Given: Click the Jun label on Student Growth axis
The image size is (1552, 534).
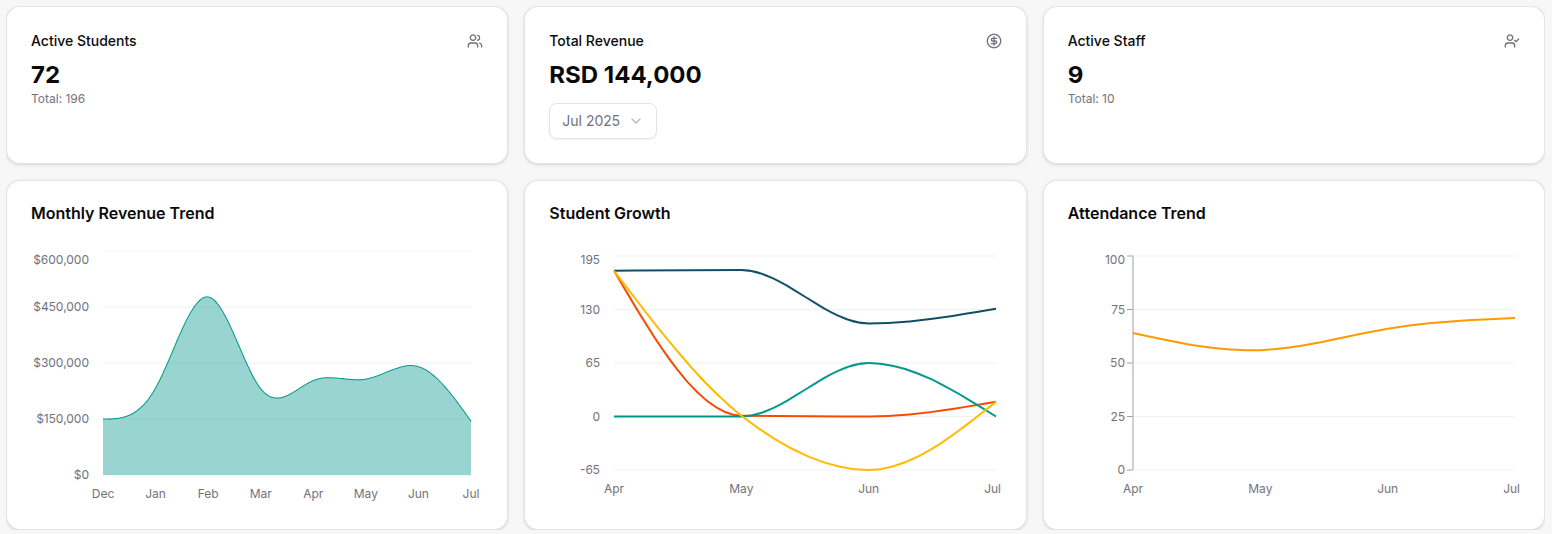Looking at the screenshot, I should coord(868,489).
